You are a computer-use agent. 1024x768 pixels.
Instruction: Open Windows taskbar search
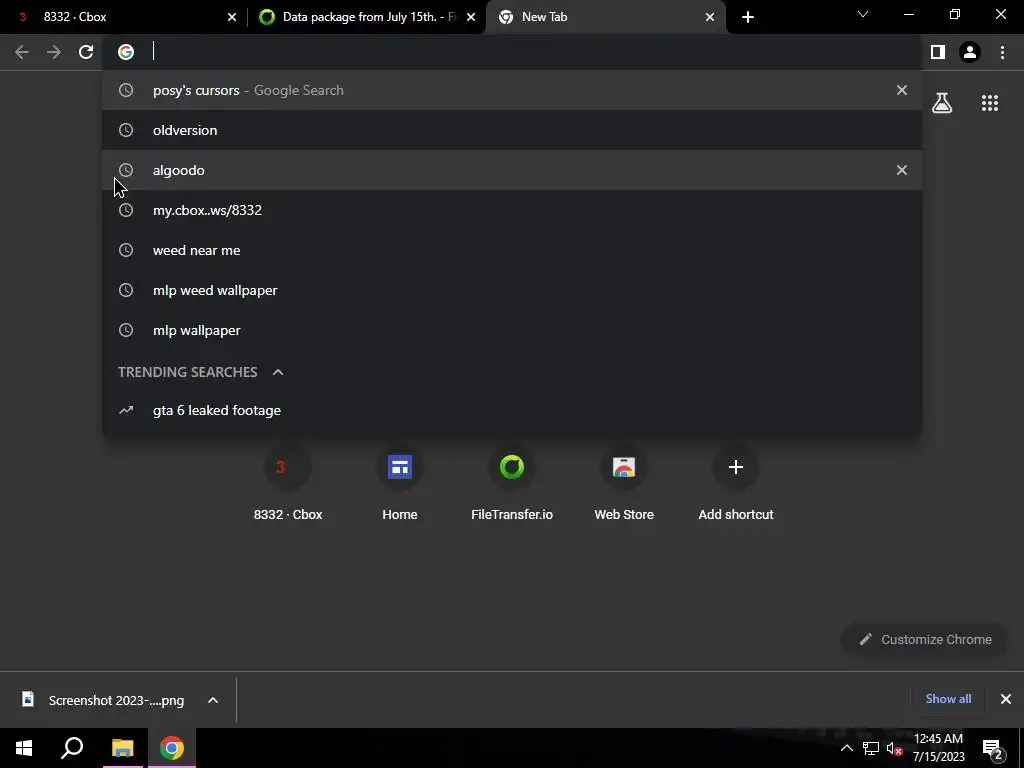72,748
